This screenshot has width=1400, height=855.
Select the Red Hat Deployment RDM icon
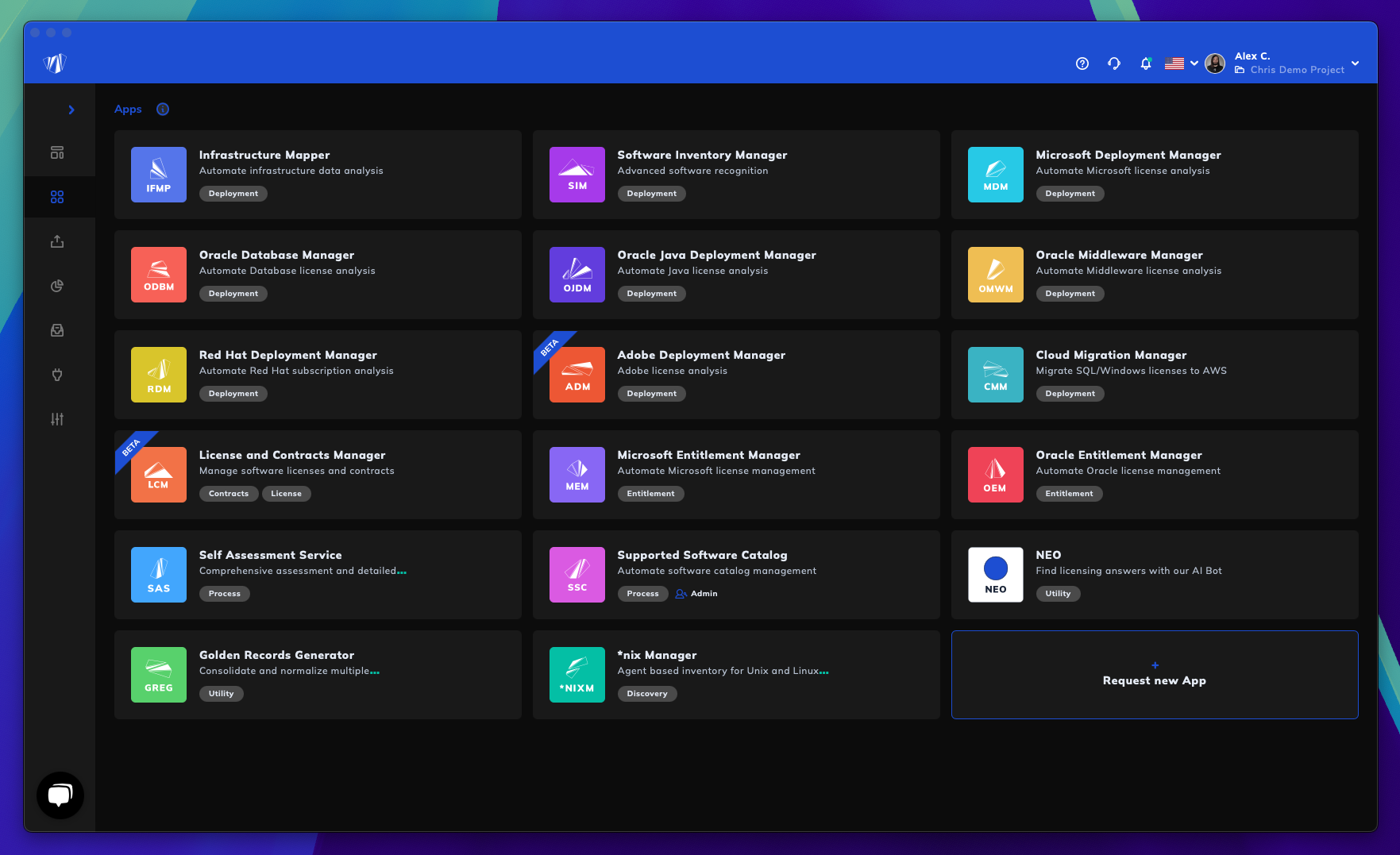click(x=159, y=375)
